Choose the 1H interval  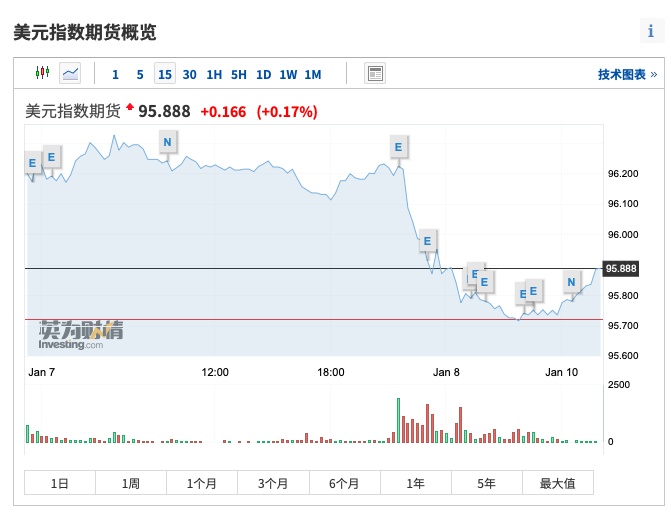tap(214, 74)
